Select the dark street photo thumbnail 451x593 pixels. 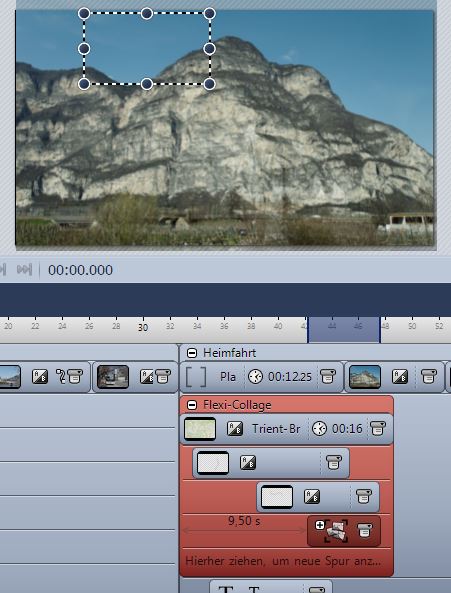point(113,377)
